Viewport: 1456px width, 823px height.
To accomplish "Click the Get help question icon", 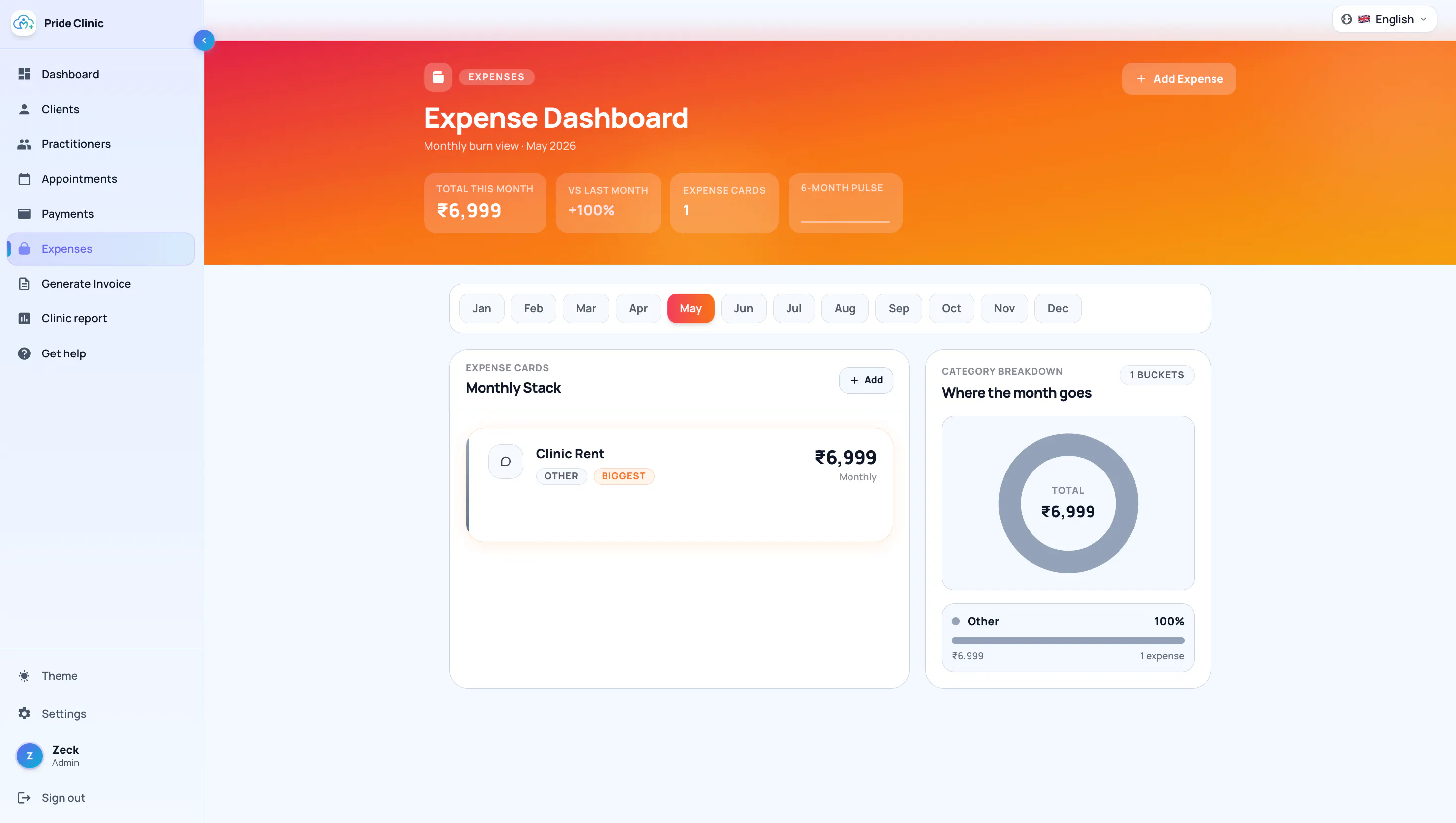I will (x=24, y=353).
